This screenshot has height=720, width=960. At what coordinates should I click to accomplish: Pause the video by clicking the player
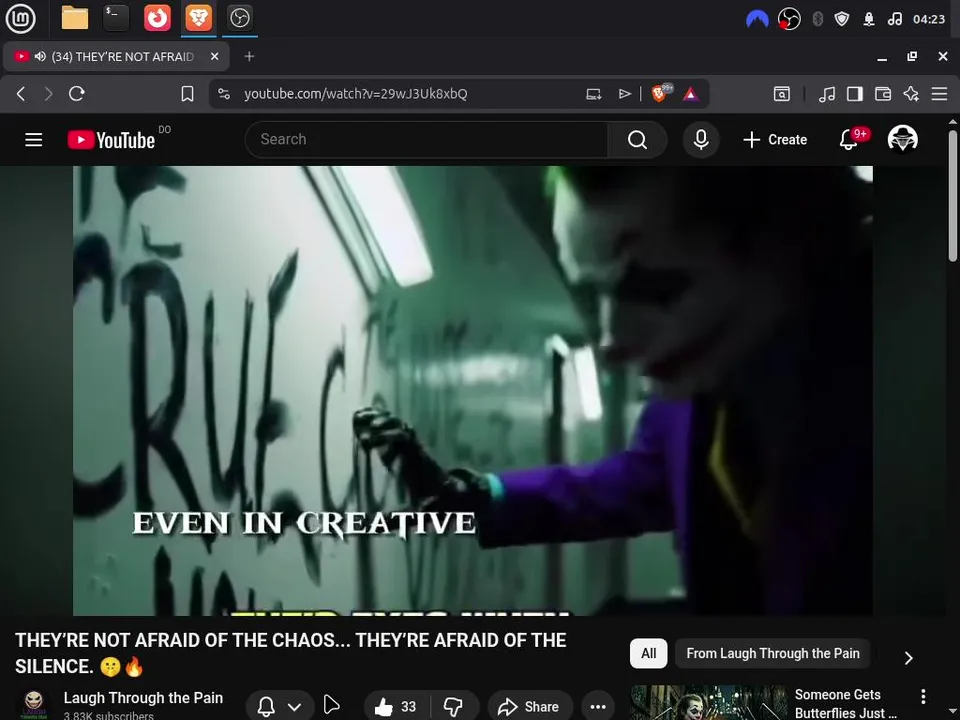pyautogui.click(x=473, y=391)
